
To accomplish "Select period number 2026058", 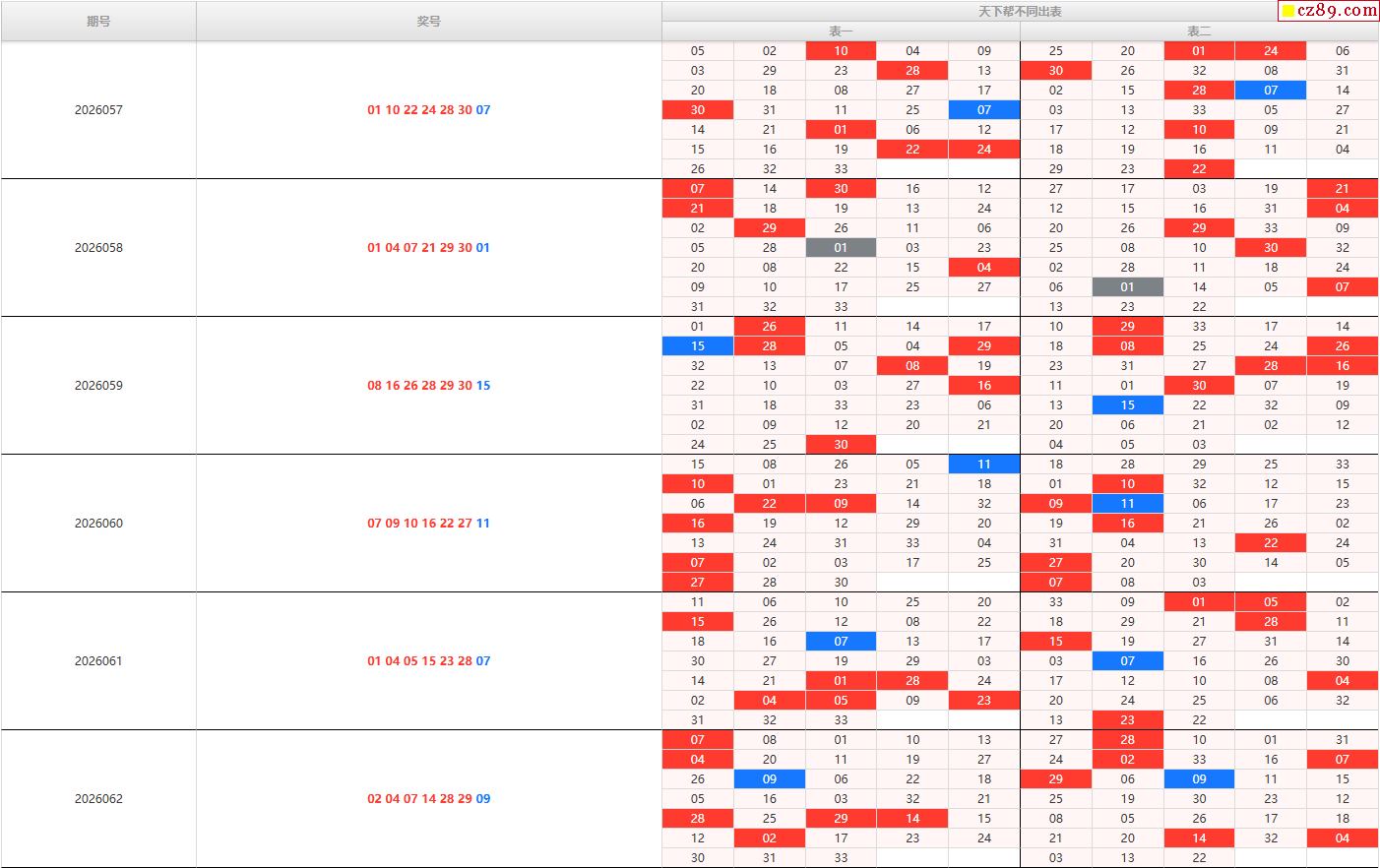I will [98, 248].
